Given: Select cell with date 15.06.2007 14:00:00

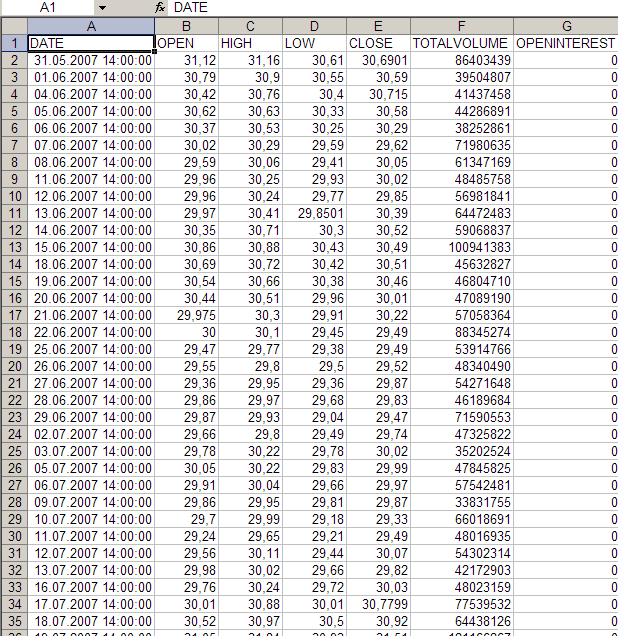Looking at the screenshot, I should click(90, 247).
